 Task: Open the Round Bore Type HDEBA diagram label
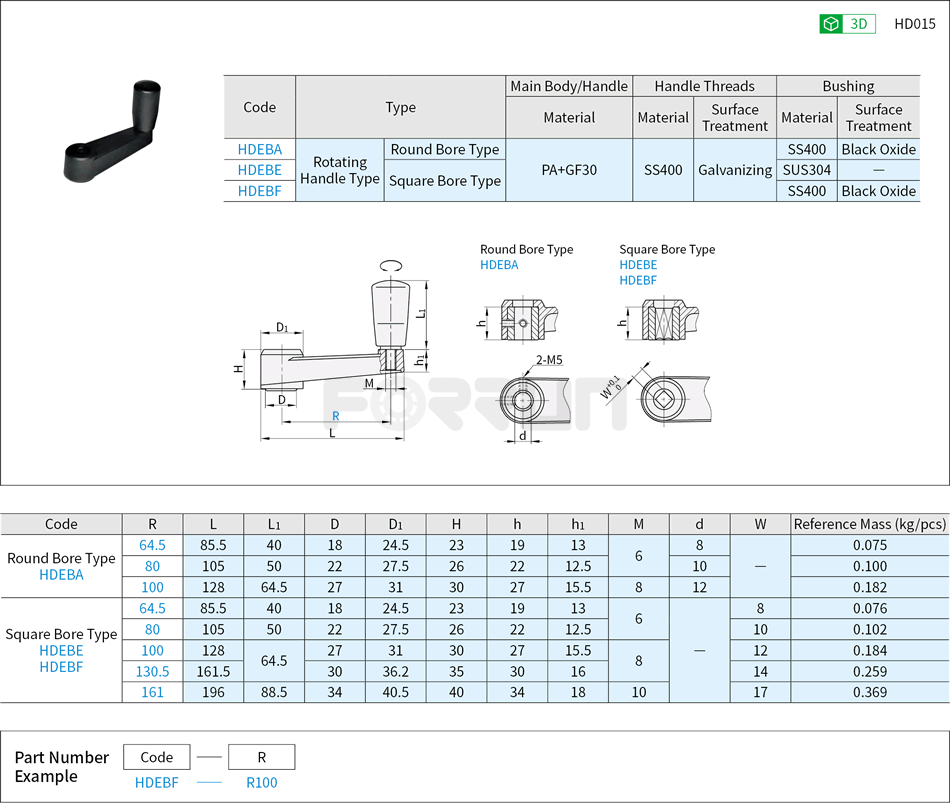[501, 264]
